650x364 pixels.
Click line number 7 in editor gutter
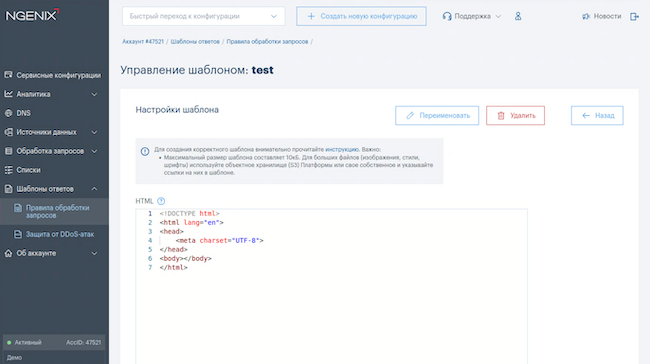pos(150,267)
